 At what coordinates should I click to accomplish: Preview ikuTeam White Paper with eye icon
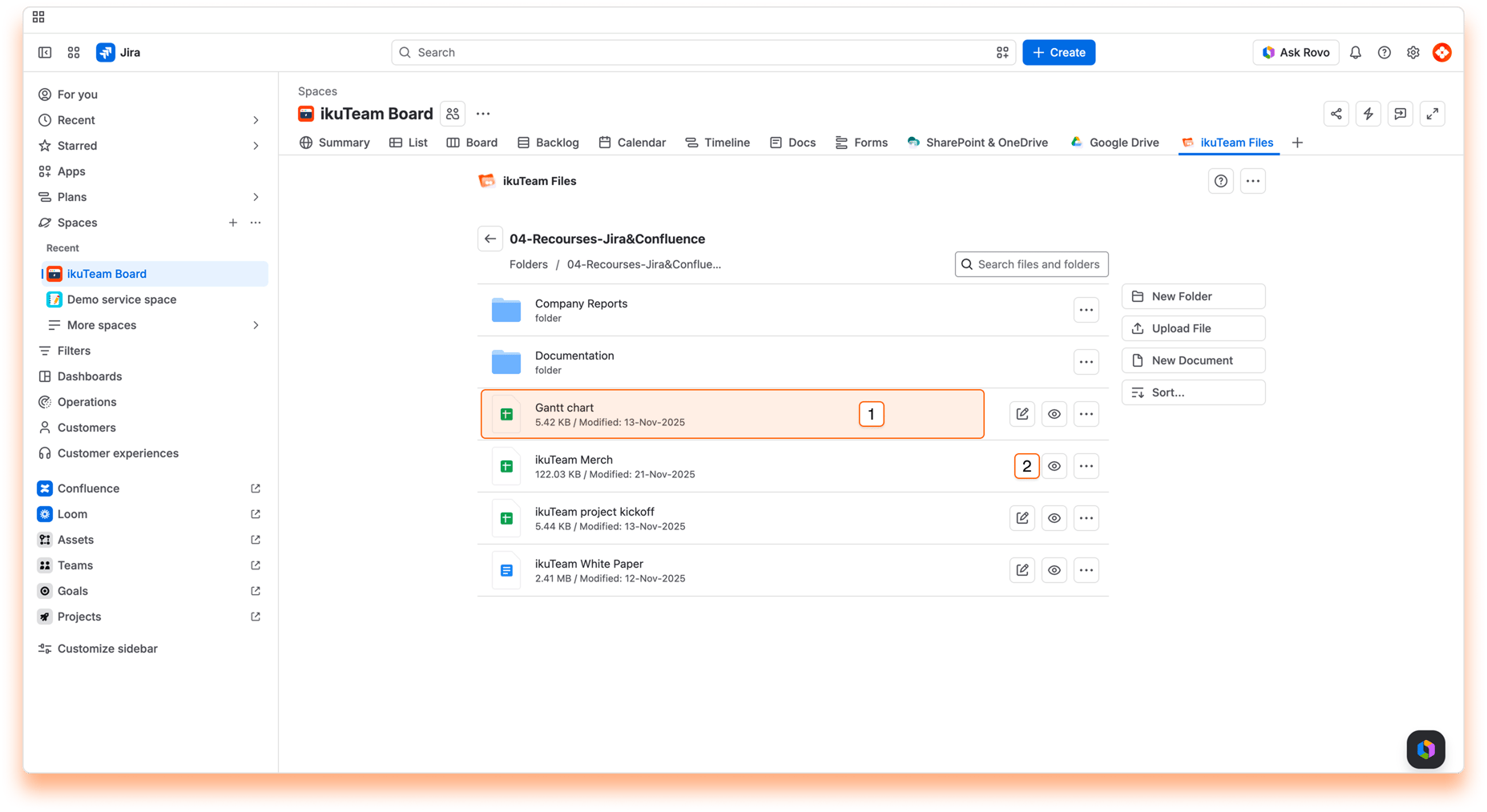1054,570
